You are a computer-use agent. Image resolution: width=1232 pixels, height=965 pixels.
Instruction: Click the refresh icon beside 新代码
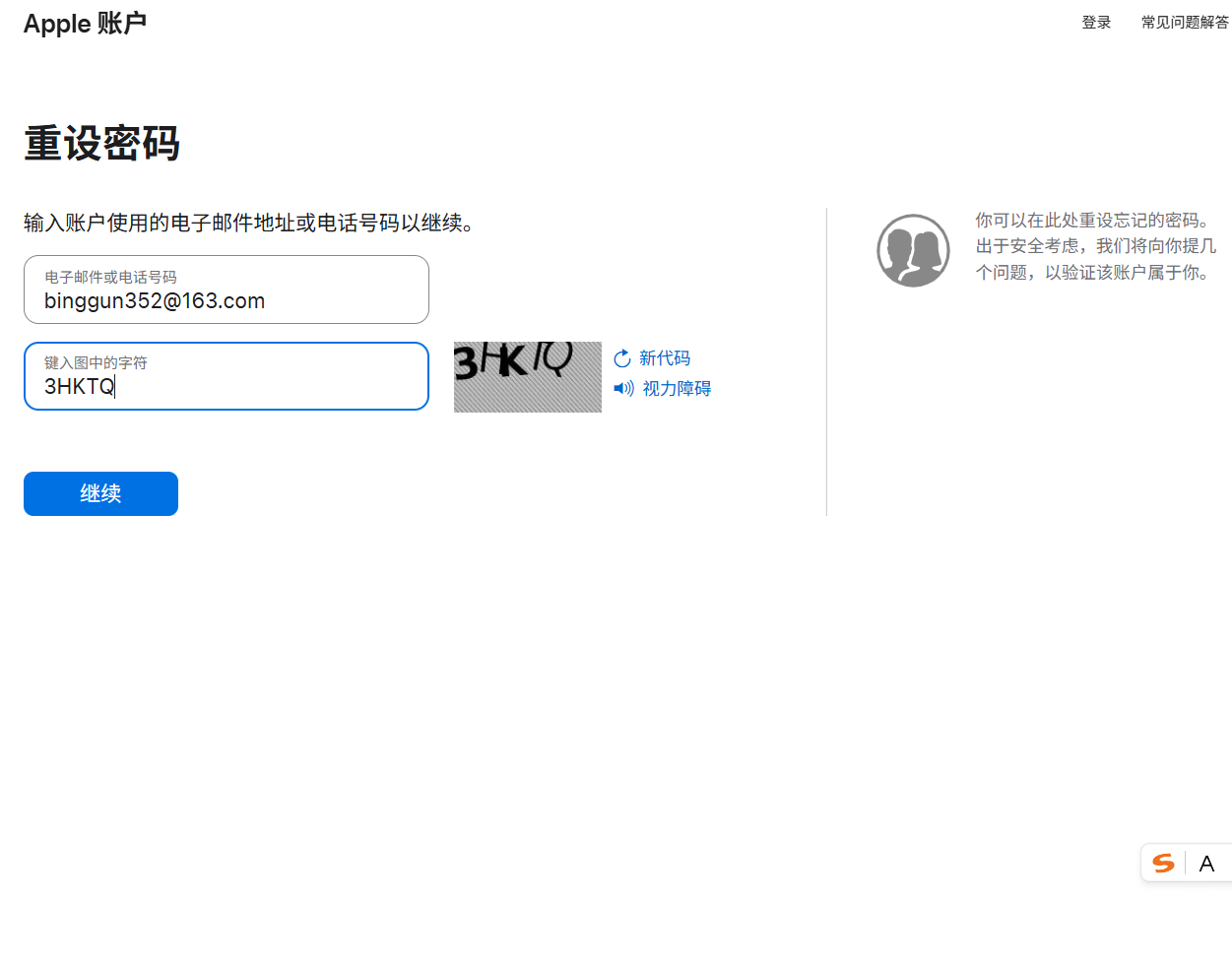622,358
